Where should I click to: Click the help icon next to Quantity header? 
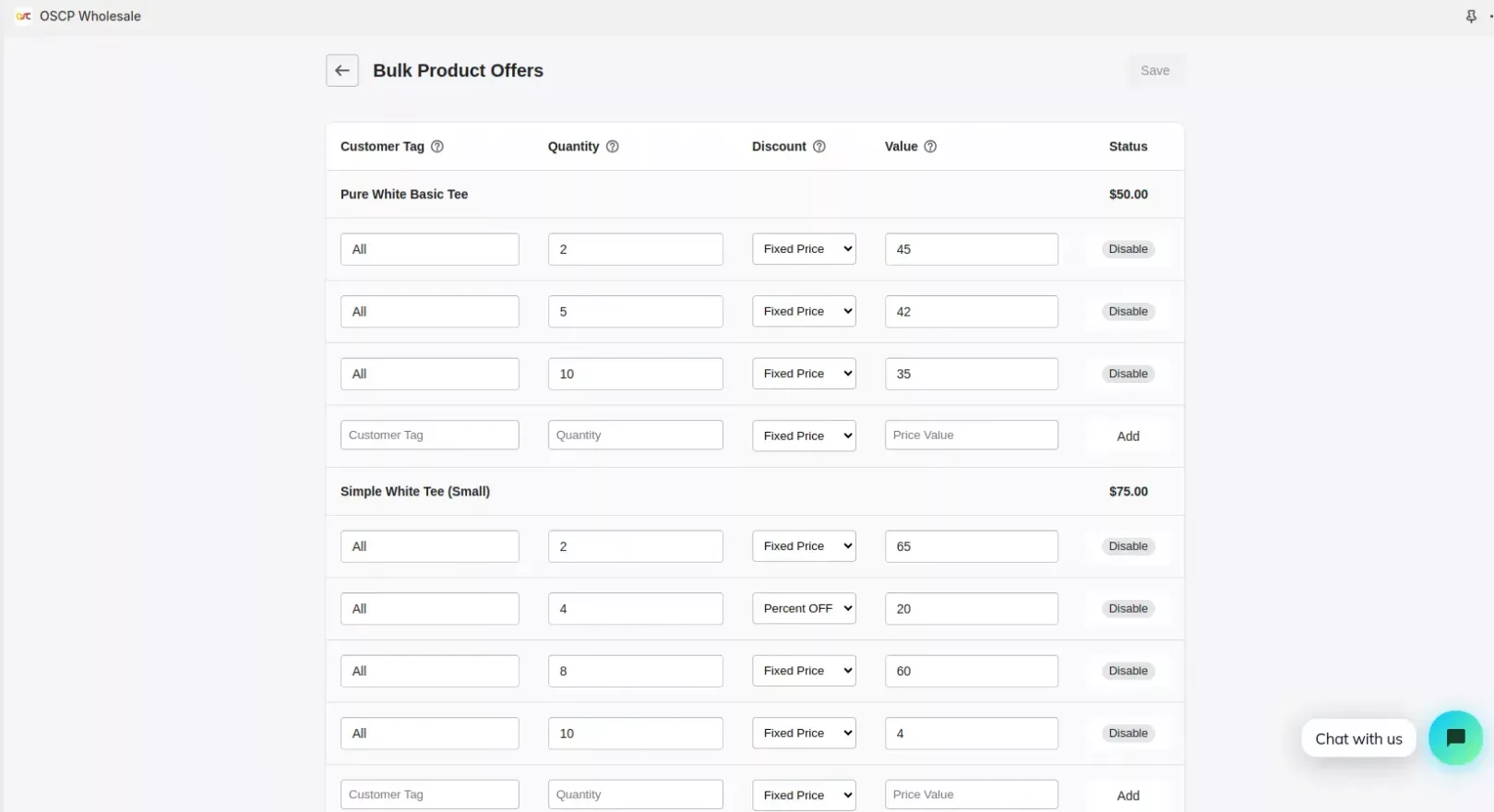point(612,147)
